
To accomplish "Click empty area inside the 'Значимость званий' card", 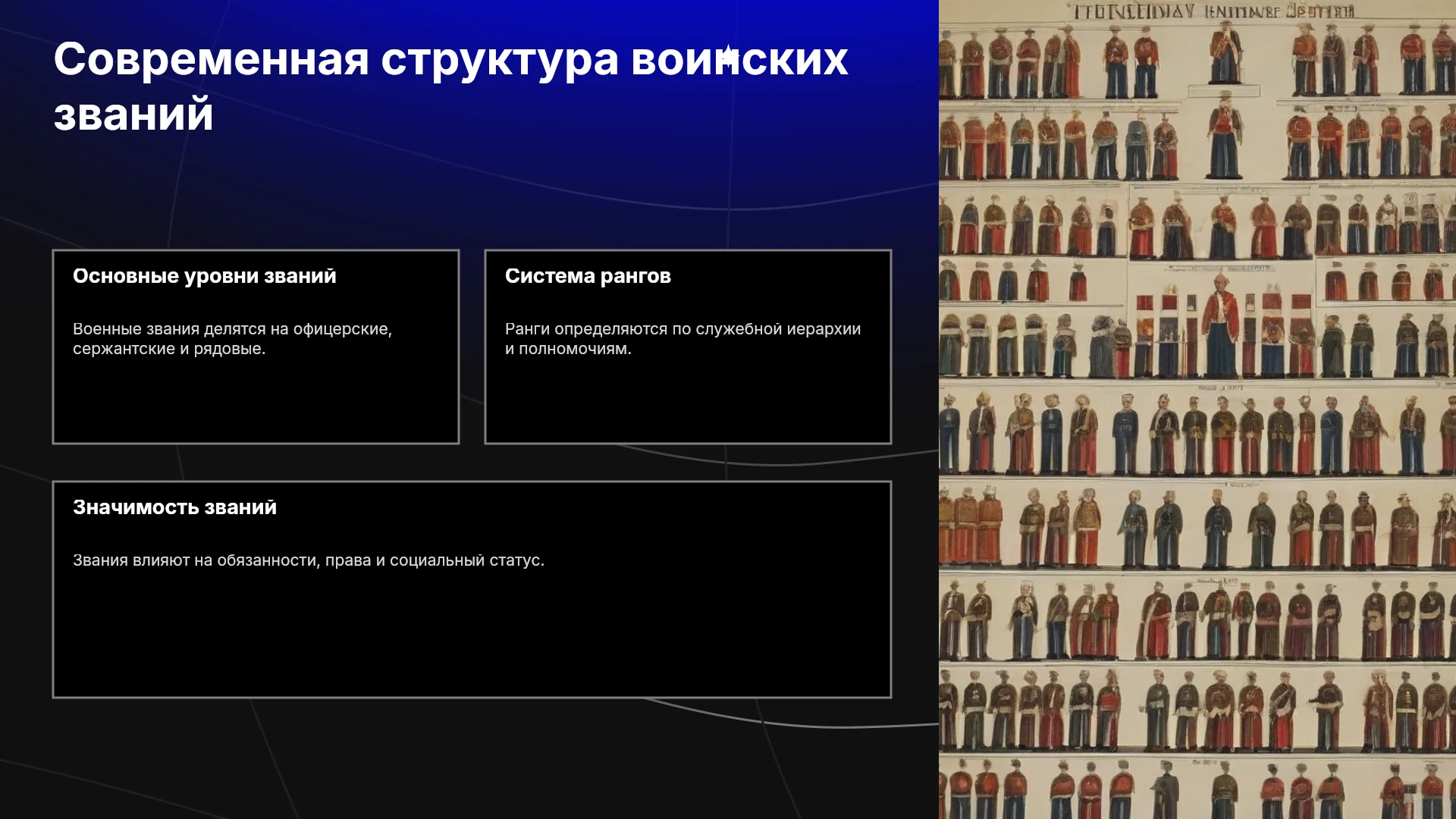I will (x=470, y=637).
